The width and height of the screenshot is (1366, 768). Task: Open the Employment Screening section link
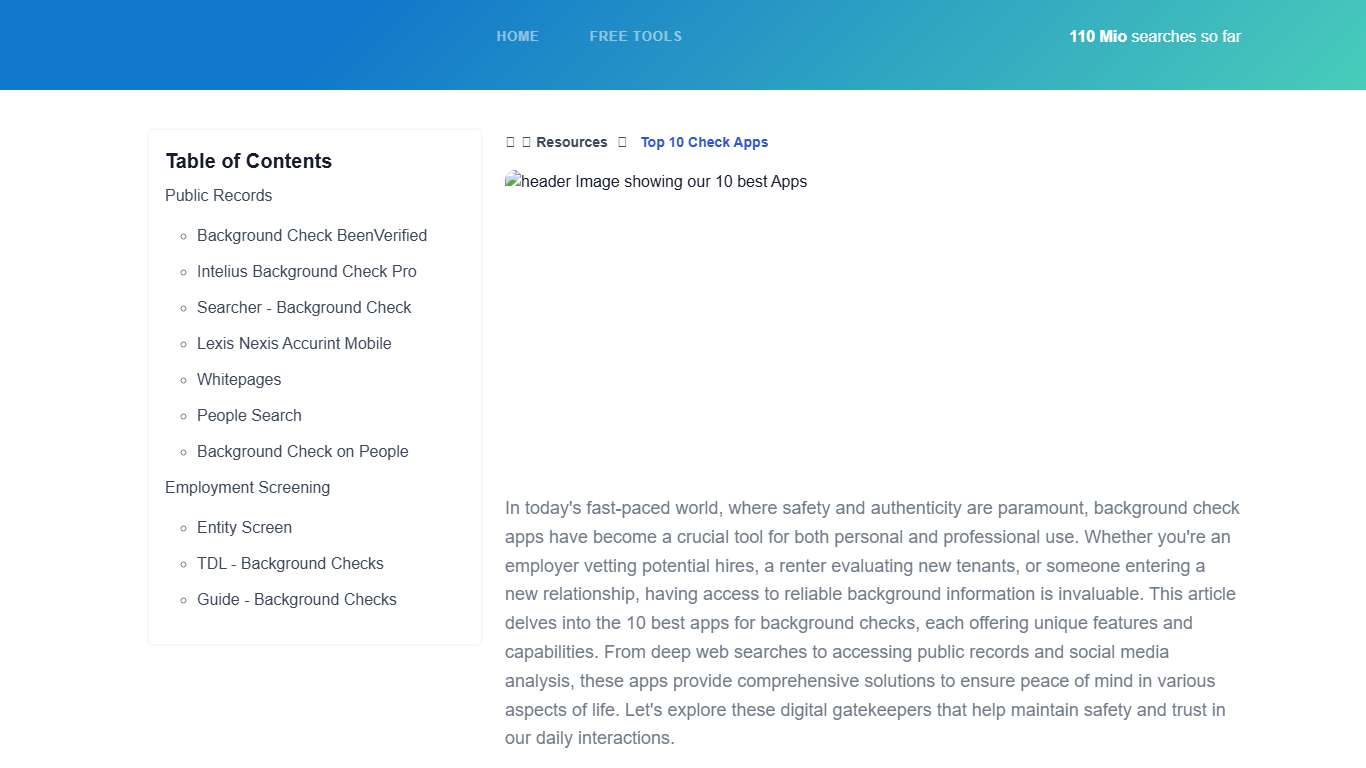[247, 487]
